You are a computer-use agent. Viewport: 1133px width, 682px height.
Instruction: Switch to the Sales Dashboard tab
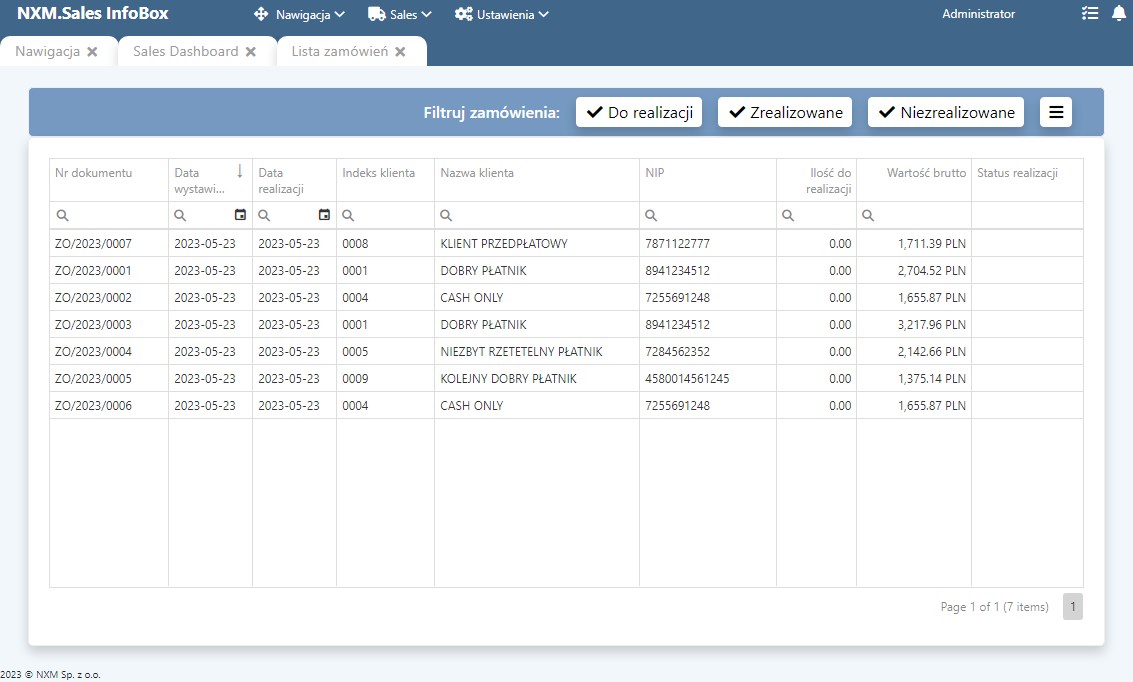click(x=185, y=51)
